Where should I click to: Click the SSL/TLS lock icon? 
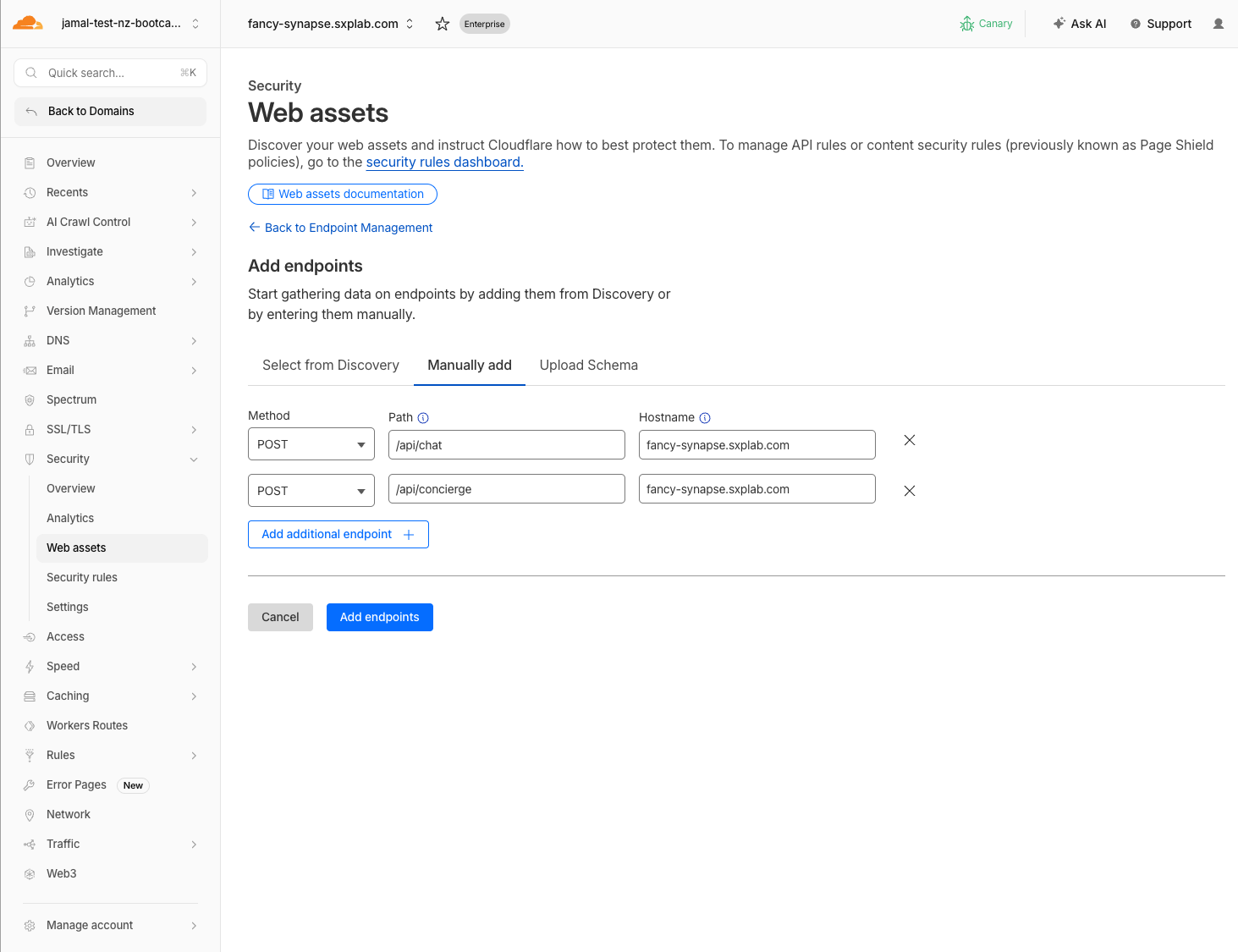tap(30, 429)
